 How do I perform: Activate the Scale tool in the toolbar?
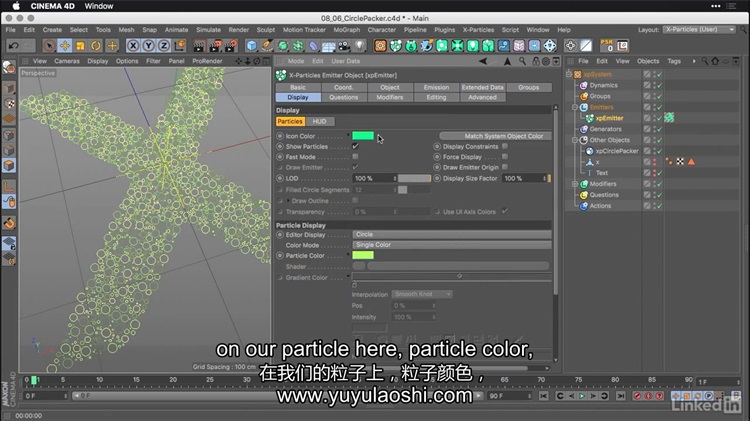pos(80,46)
